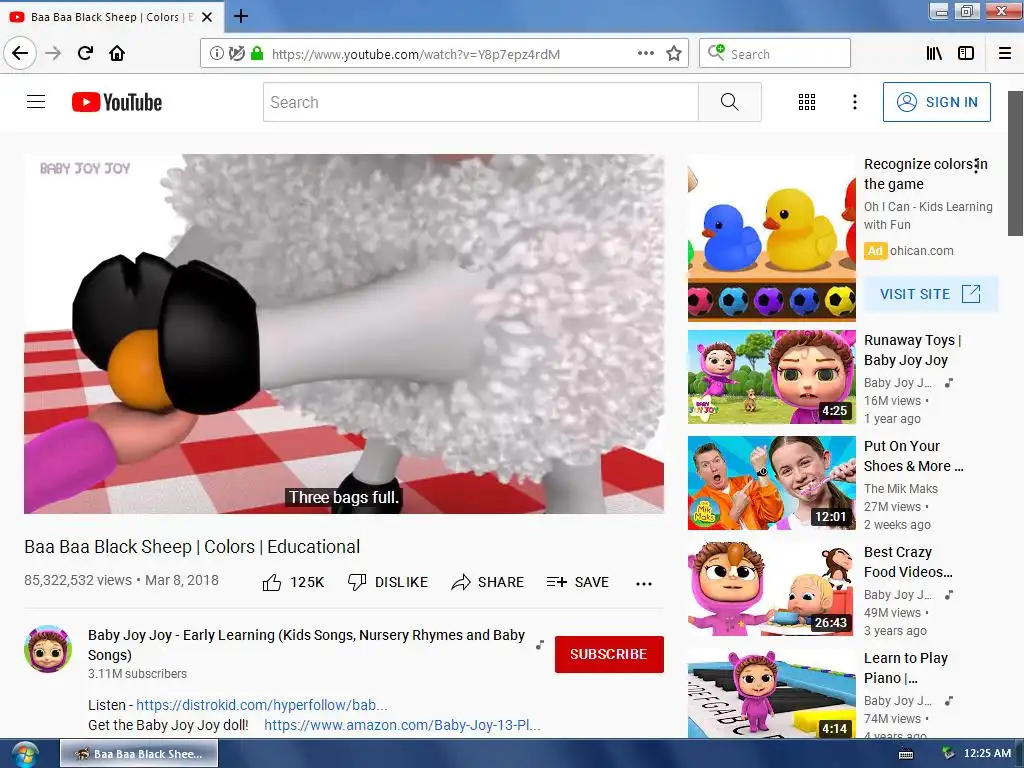Click the YouTube search input field
This screenshot has height=768, width=1024.
(x=481, y=102)
